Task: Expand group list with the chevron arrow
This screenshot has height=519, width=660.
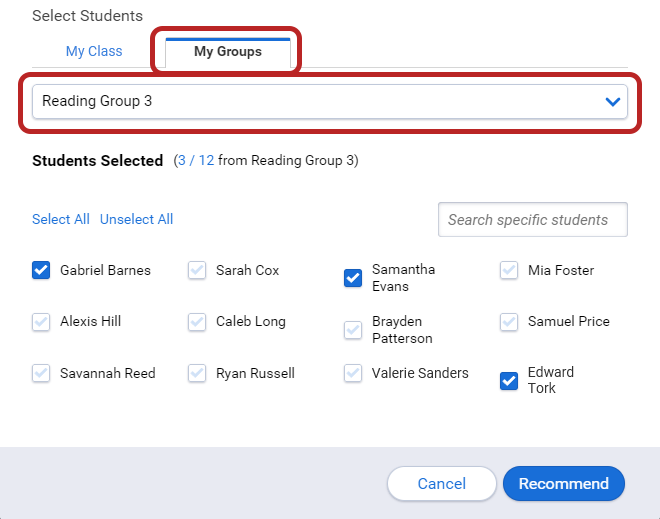Action: click(612, 101)
